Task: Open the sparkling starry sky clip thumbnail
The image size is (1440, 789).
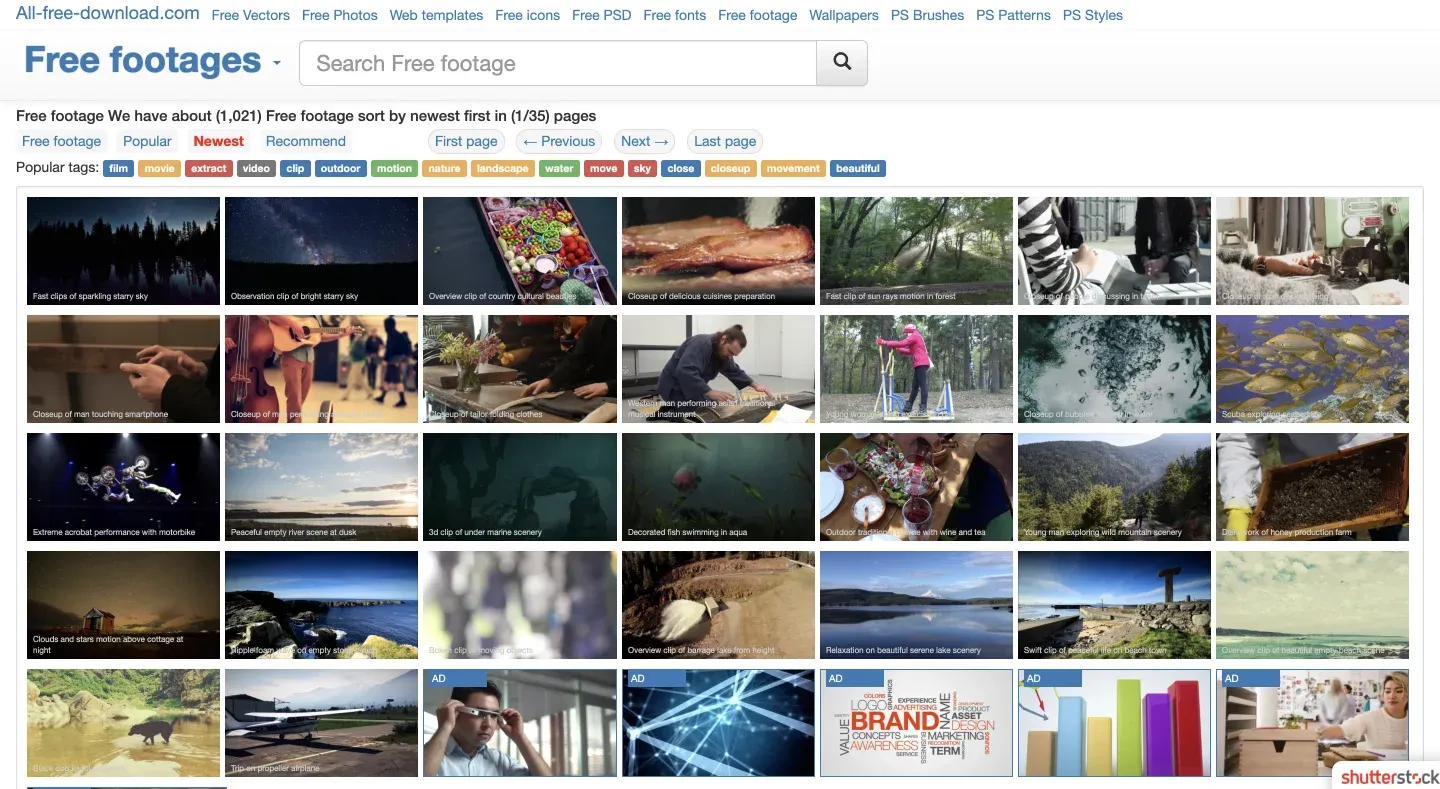Action: tap(123, 250)
